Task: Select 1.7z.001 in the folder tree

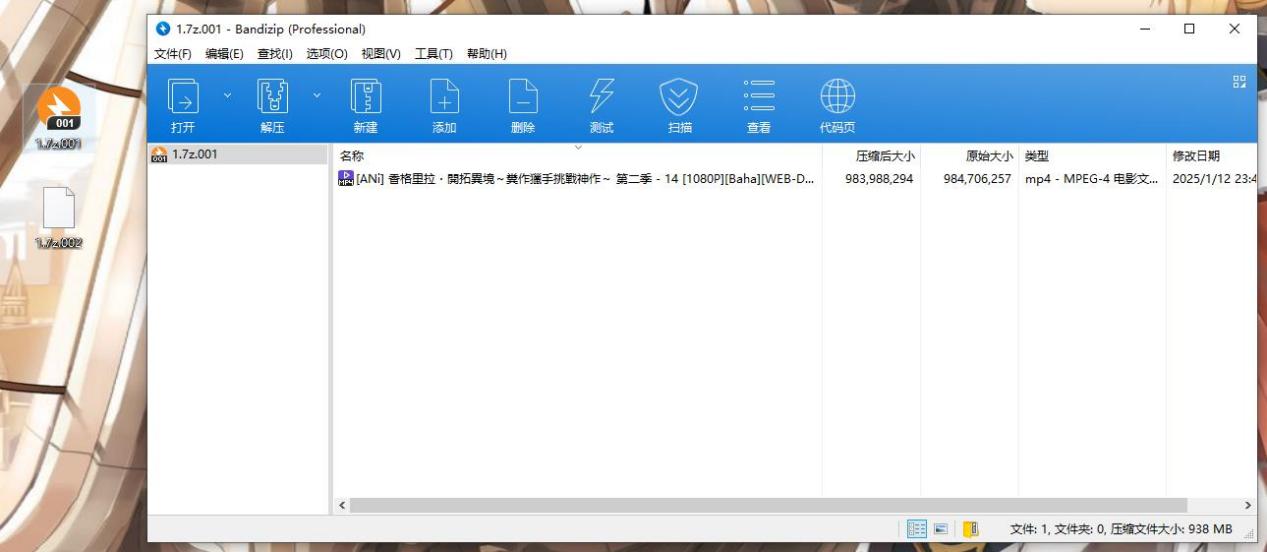Action: pos(194,154)
